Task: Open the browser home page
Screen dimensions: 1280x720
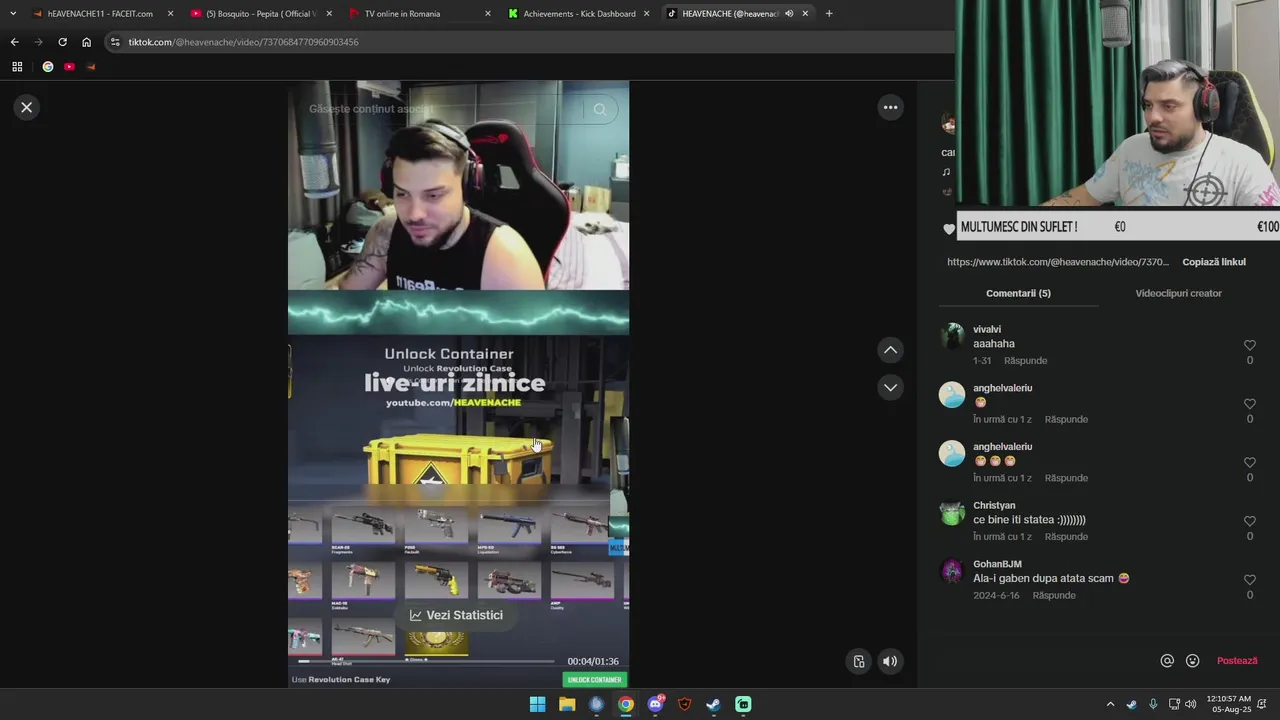Action: coord(87,42)
